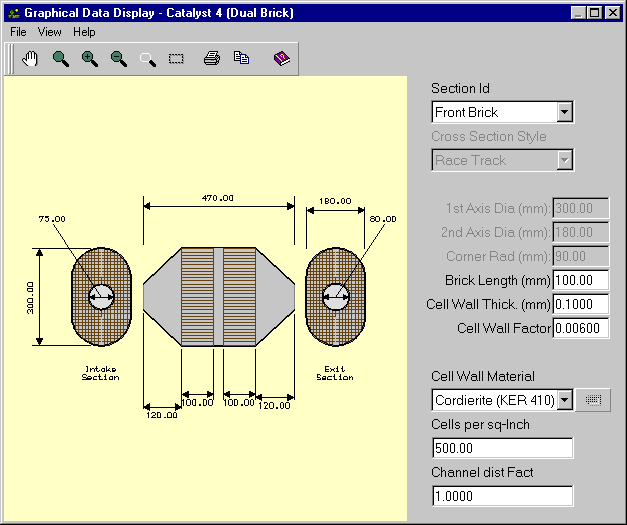The image size is (627, 525).
Task: Click the application icon in title bar
Action: [14, 13]
